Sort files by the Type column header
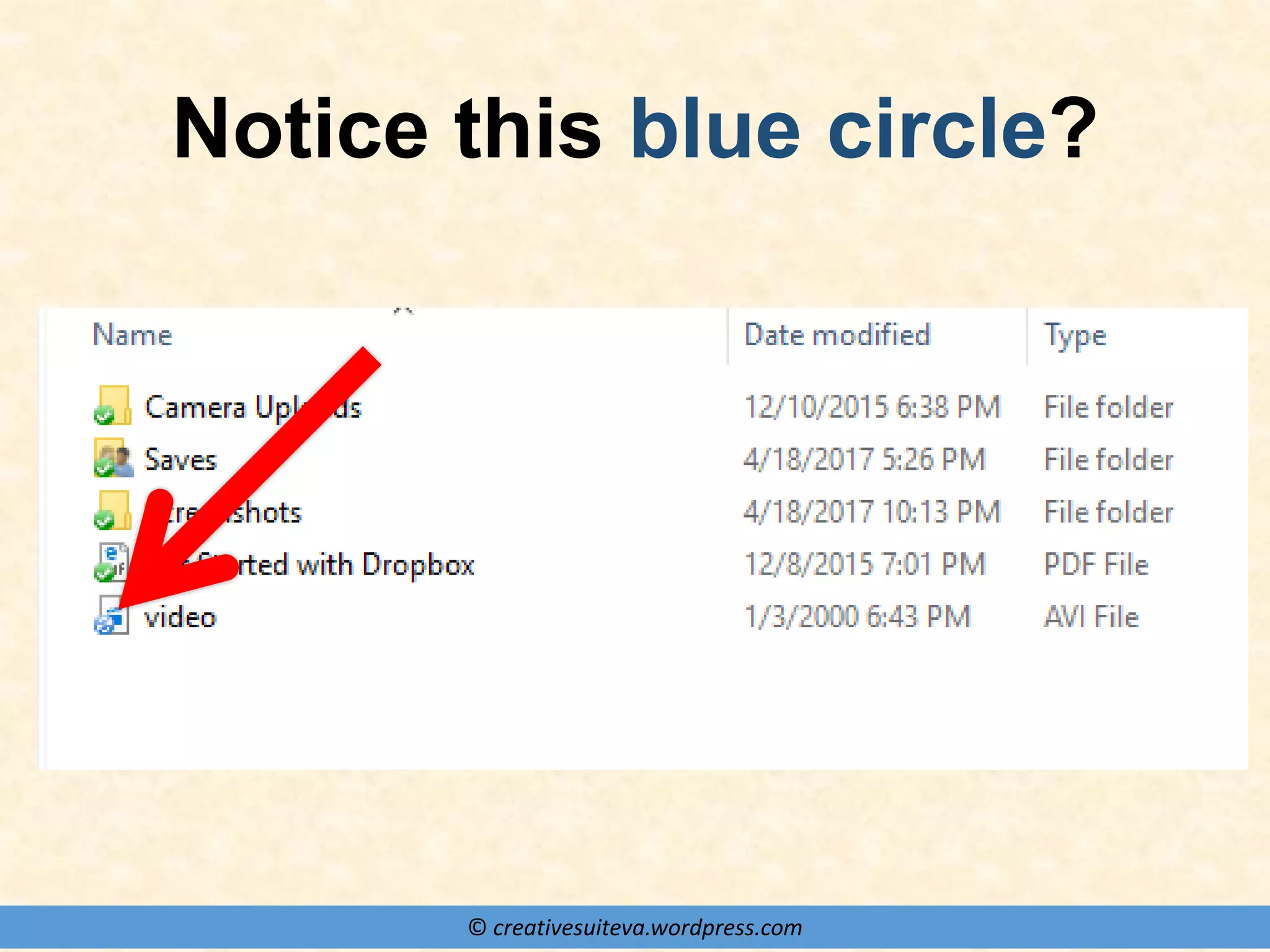 pos(1075,337)
